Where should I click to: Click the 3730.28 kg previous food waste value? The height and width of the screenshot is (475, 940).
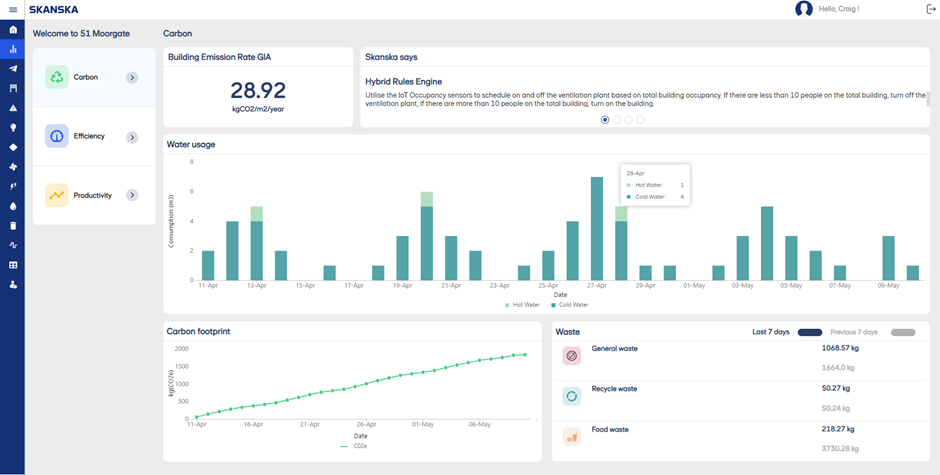840,449
